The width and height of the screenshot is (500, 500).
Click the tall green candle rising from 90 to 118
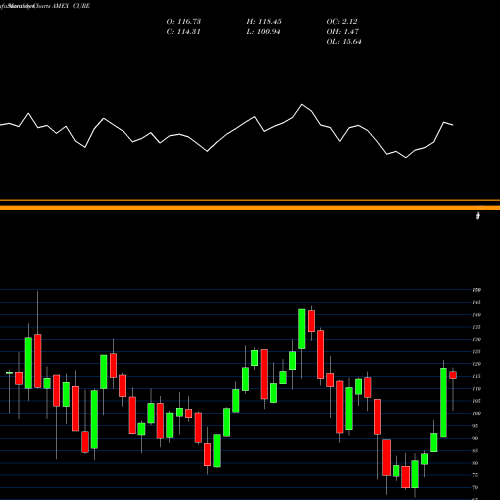coord(443,402)
